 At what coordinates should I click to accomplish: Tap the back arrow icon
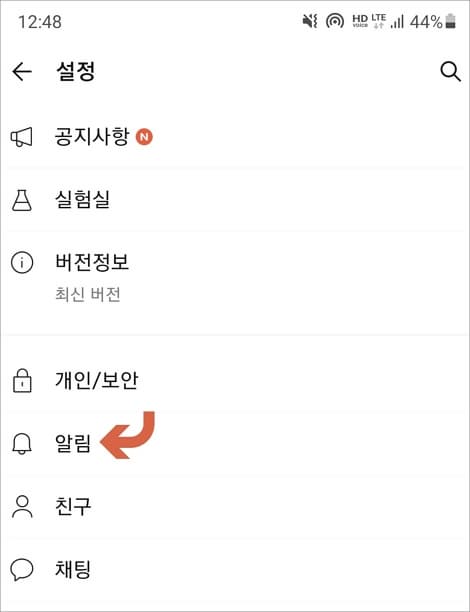(x=22, y=72)
